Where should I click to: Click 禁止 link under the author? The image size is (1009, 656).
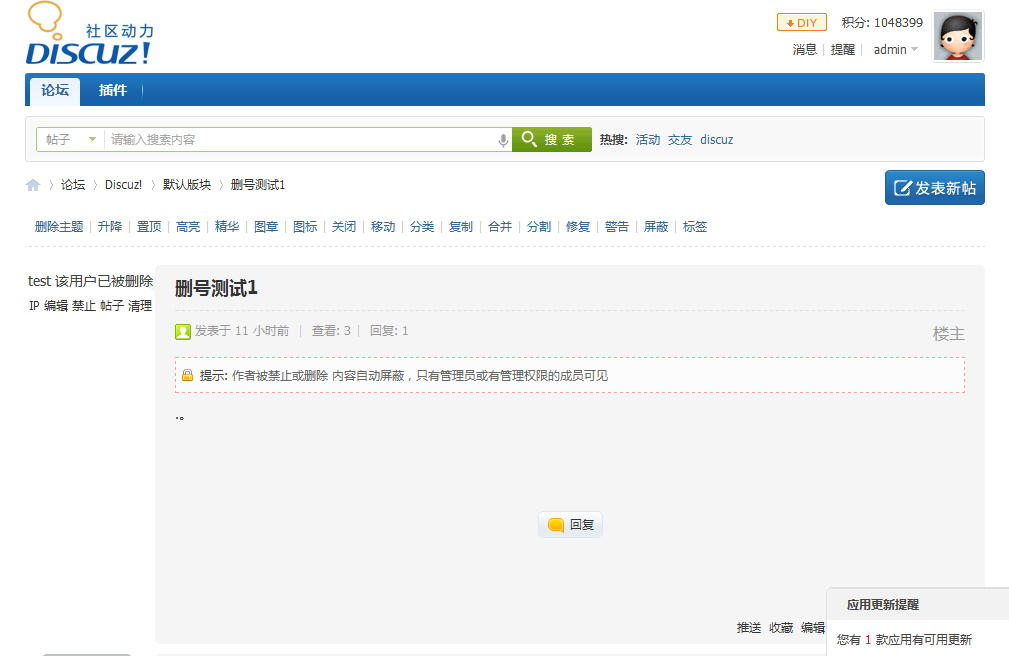tap(84, 306)
